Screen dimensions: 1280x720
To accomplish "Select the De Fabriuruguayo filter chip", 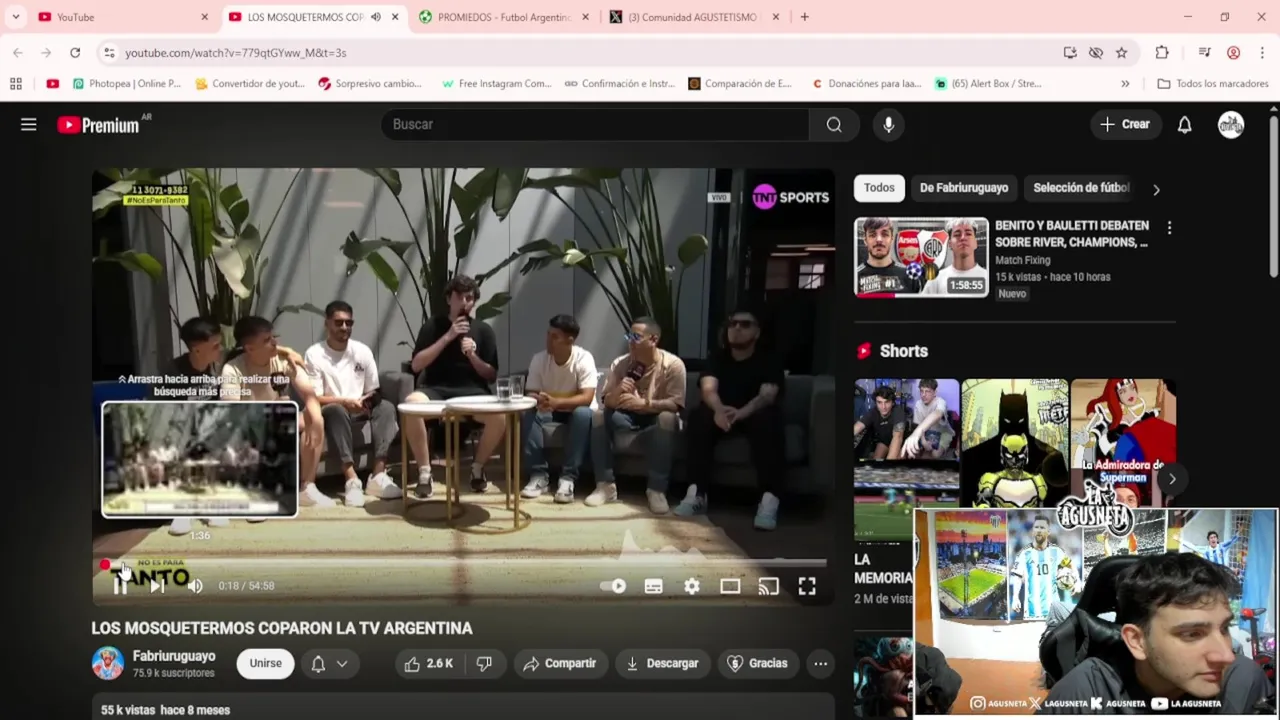I will point(964,188).
